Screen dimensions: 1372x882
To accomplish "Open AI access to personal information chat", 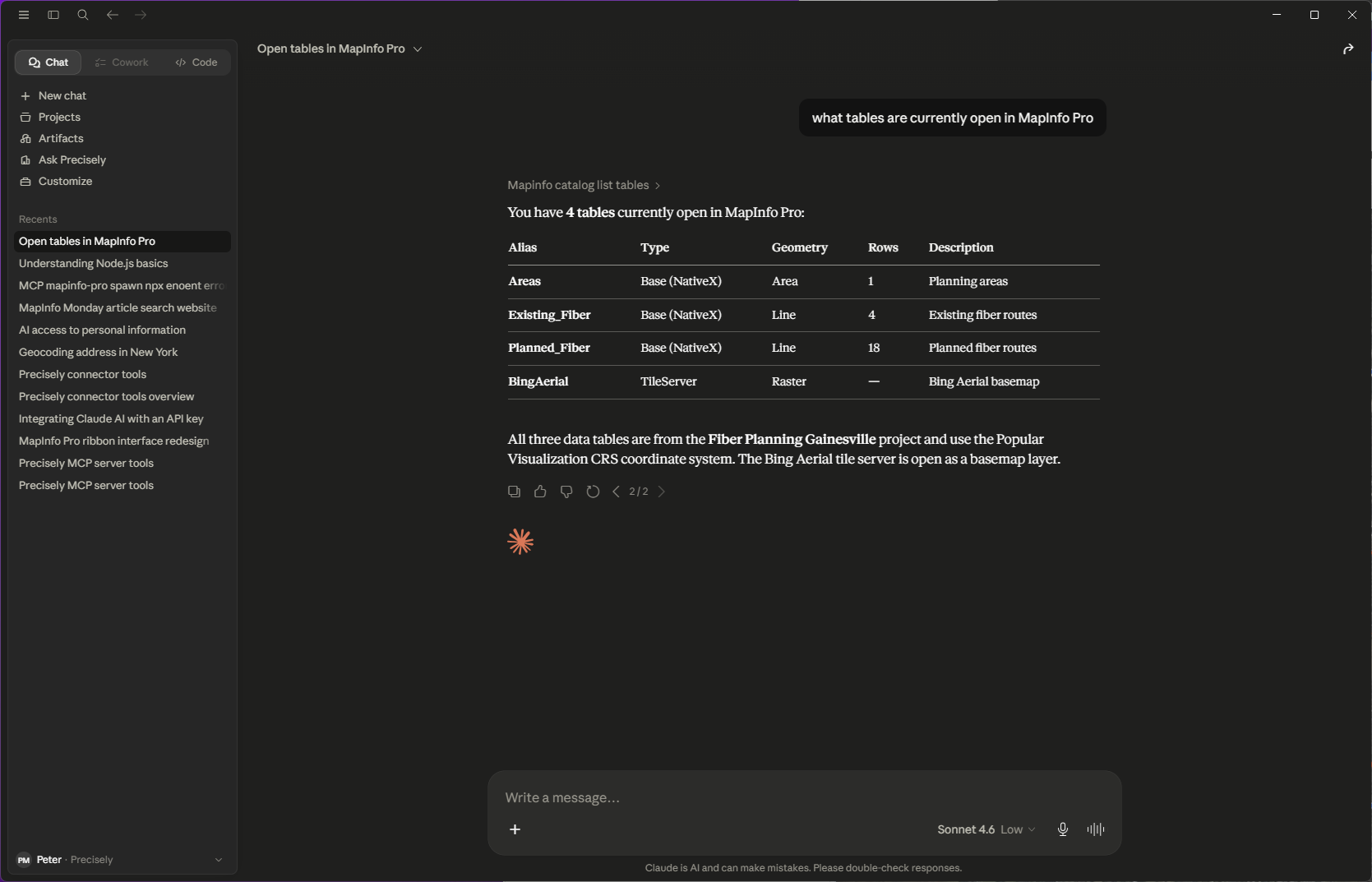I will [122, 330].
